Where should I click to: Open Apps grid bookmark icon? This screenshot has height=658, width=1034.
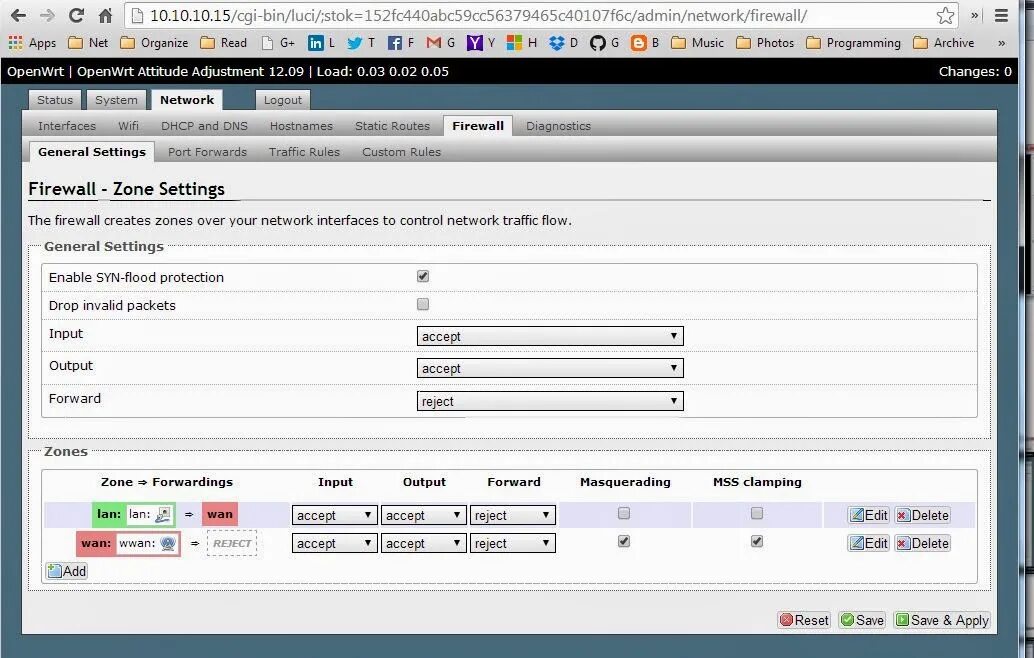15,43
